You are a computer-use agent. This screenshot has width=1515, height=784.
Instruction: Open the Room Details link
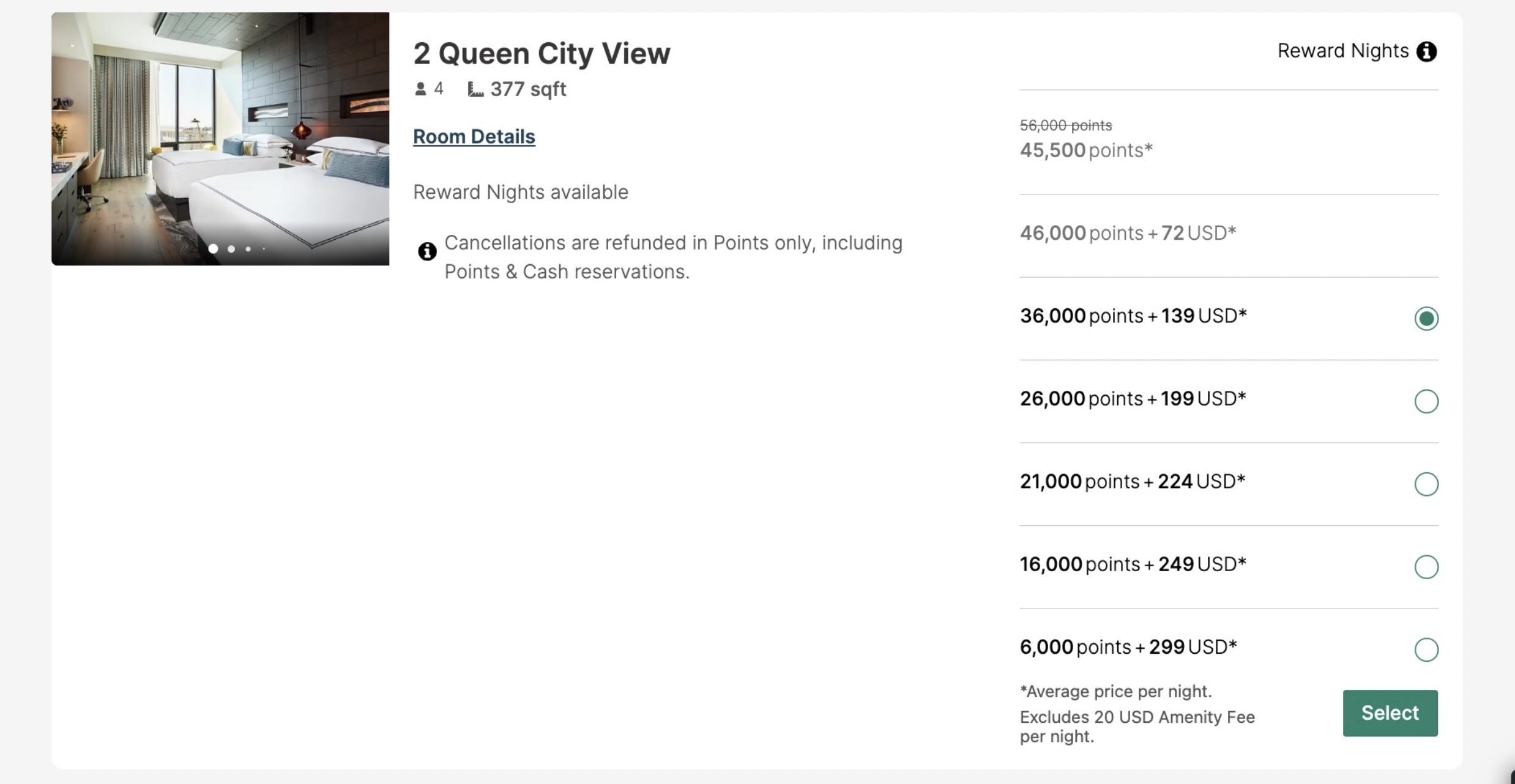[474, 136]
